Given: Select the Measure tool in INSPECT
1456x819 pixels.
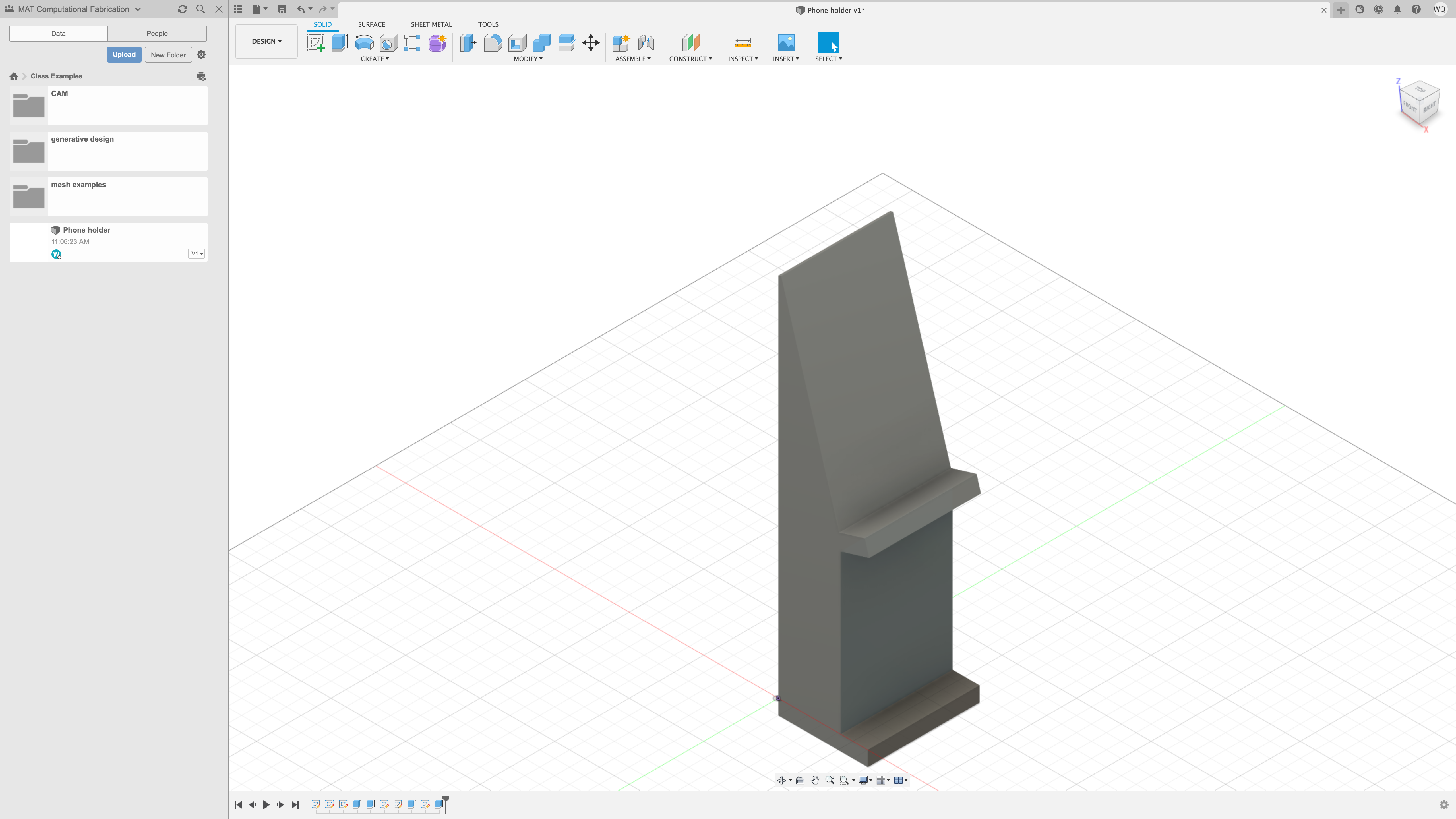Looking at the screenshot, I should (742, 42).
